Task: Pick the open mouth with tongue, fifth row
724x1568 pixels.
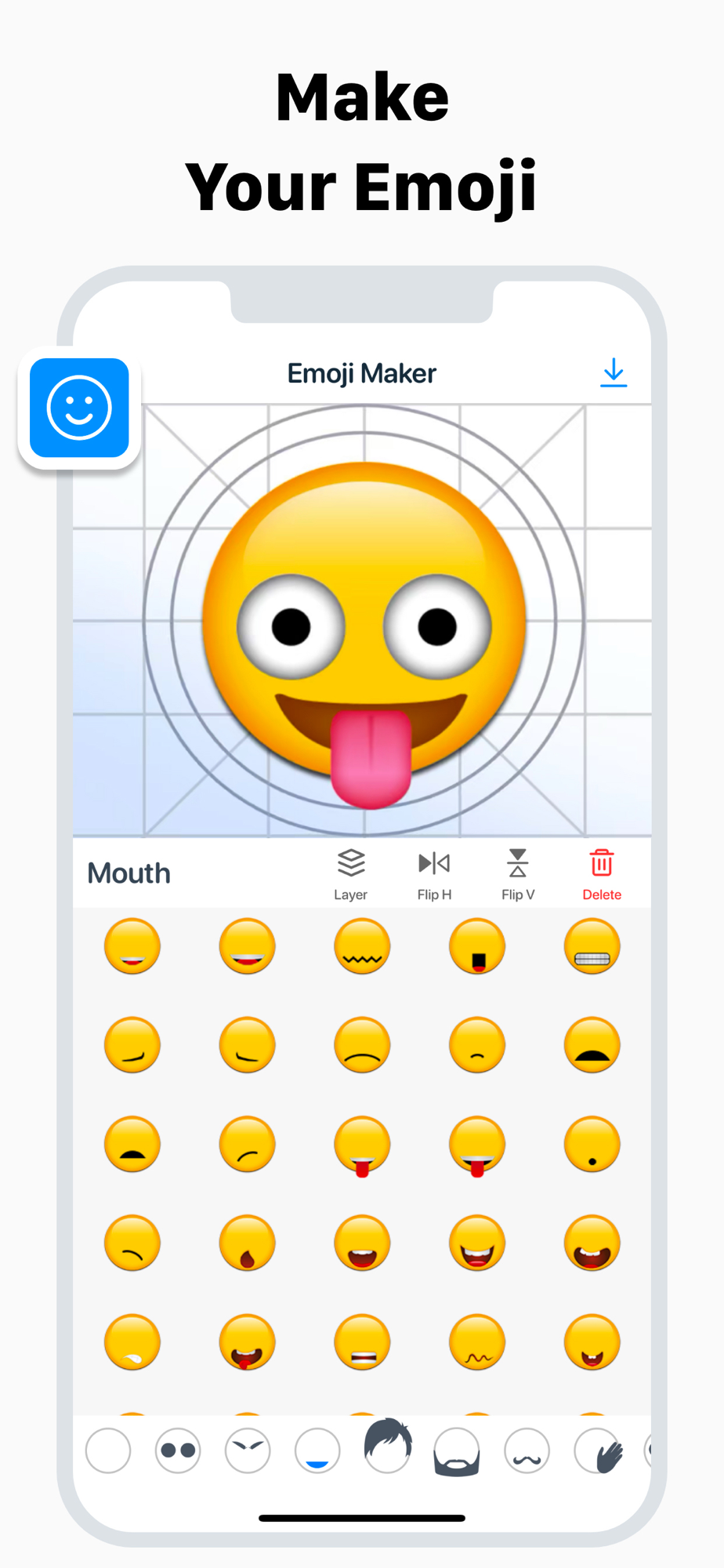Action: pos(248,1341)
